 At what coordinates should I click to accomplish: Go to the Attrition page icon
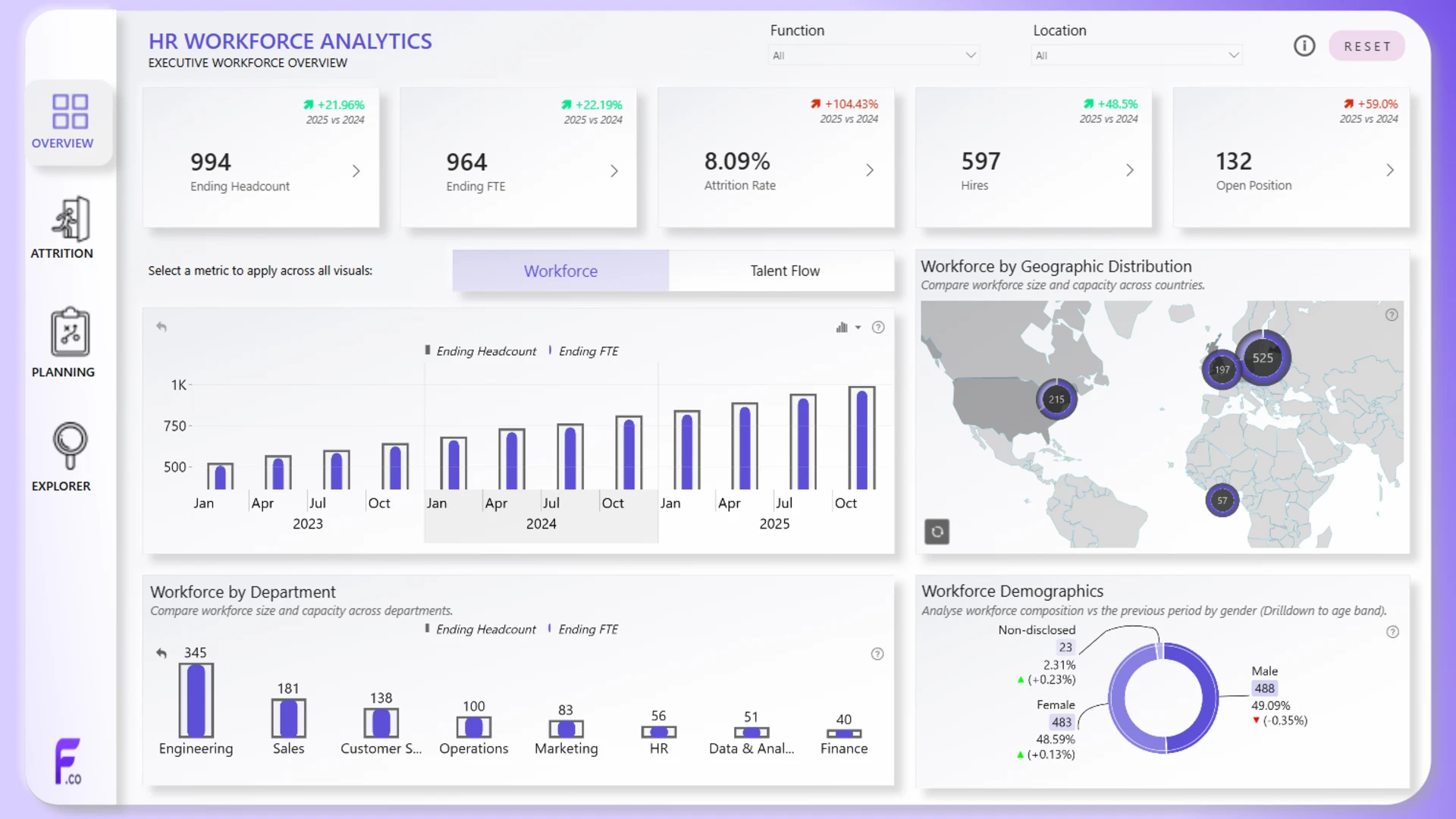(70, 219)
